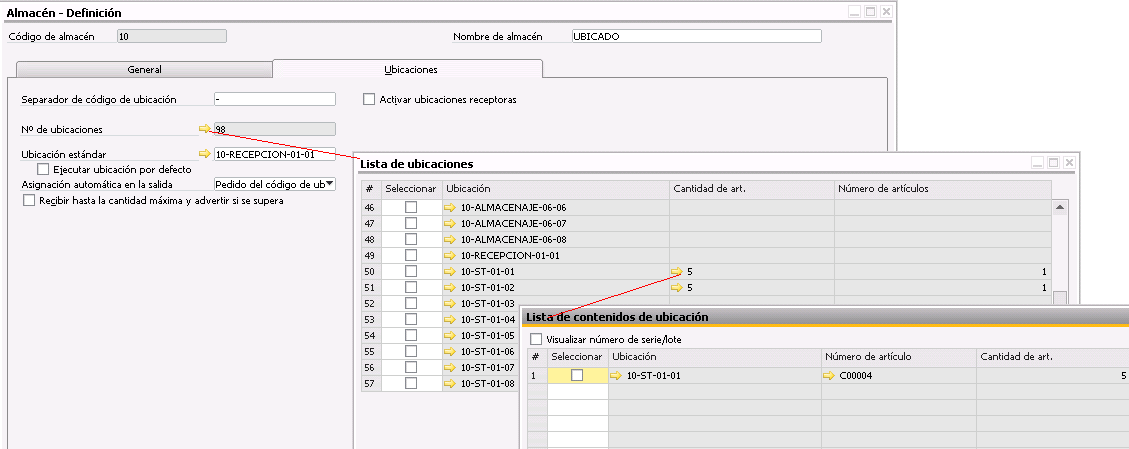
Task: Toggle Ejecutar ubicación por defecto checkbox
Action: (42, 170)
